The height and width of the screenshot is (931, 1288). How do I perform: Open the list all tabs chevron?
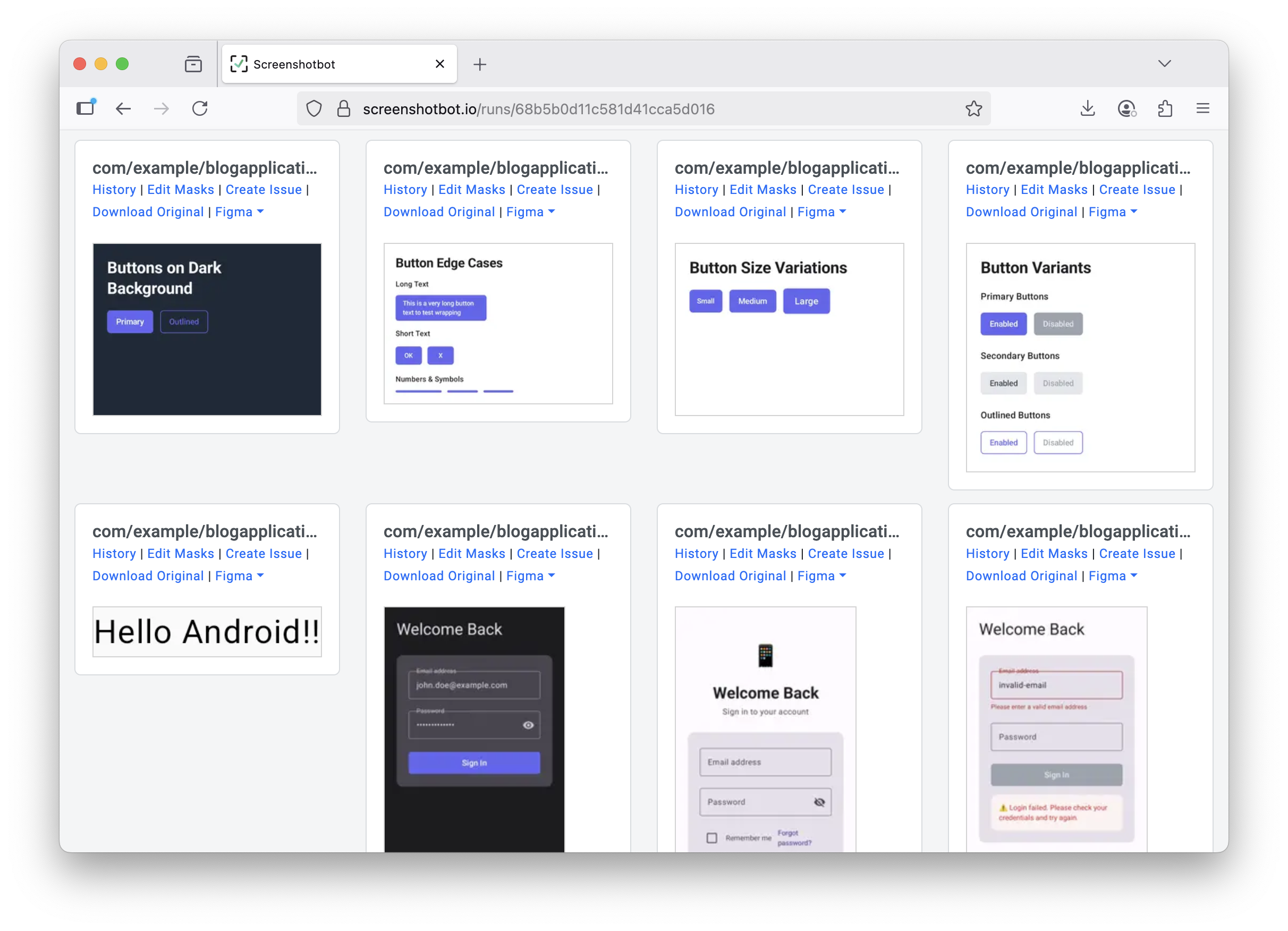point(1165,64)
